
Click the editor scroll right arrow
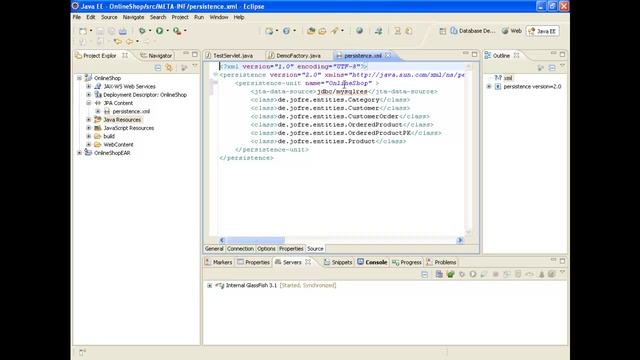pos(460,240)
